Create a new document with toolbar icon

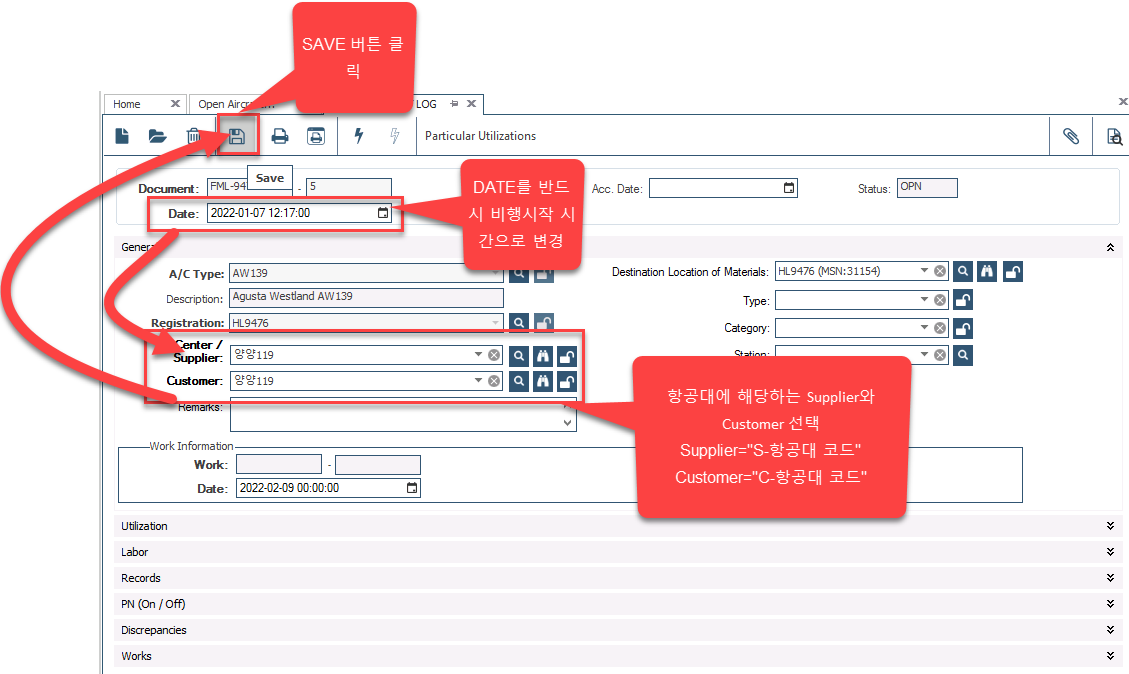(122, 137)
